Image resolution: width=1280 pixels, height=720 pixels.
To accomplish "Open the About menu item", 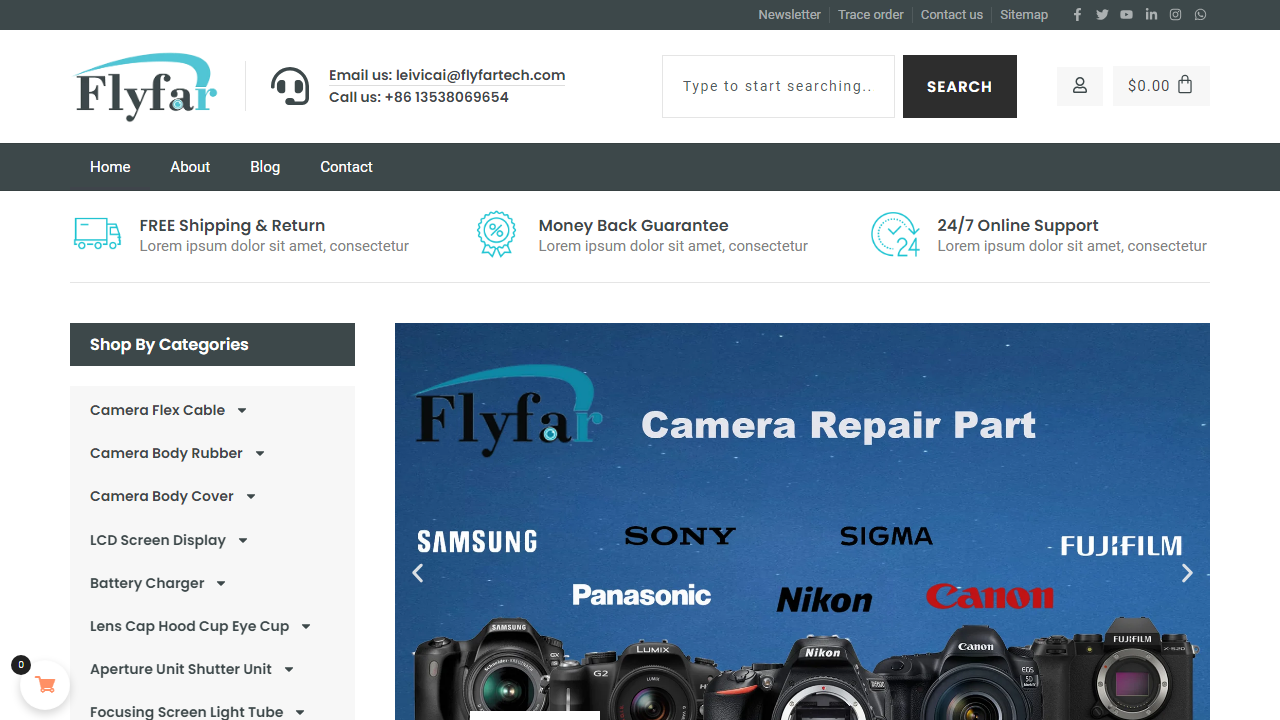I will 190,167.
